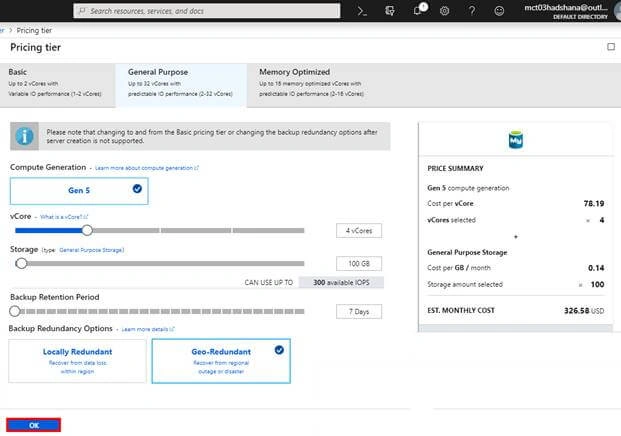Select the Gen 5 compute generation option
The image size is (621, 436).
[x=79, y=191]
